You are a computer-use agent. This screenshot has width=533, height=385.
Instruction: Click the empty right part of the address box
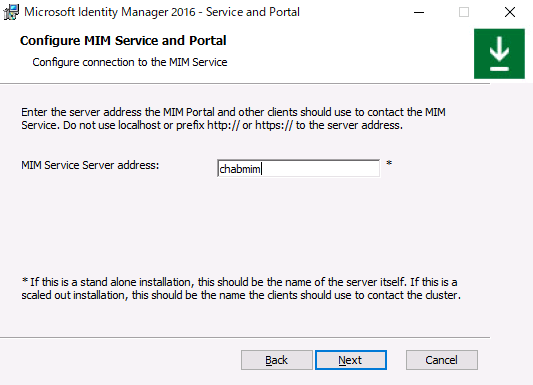[320, 168]
